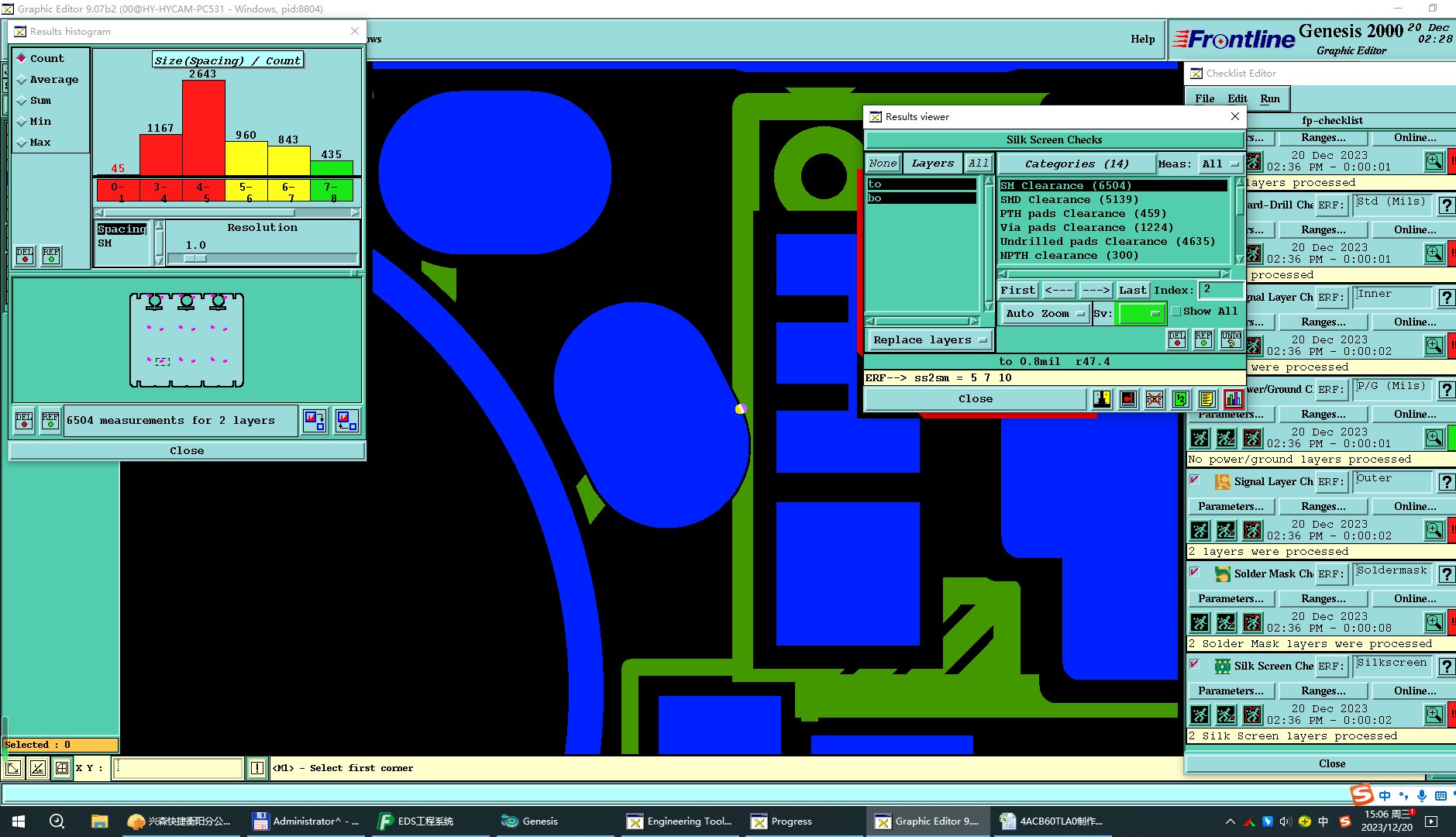Click DEL icon next to 6504 measurements text
Image resolution: width=1456 pixels, height=837 pixels.
[25, 421]
